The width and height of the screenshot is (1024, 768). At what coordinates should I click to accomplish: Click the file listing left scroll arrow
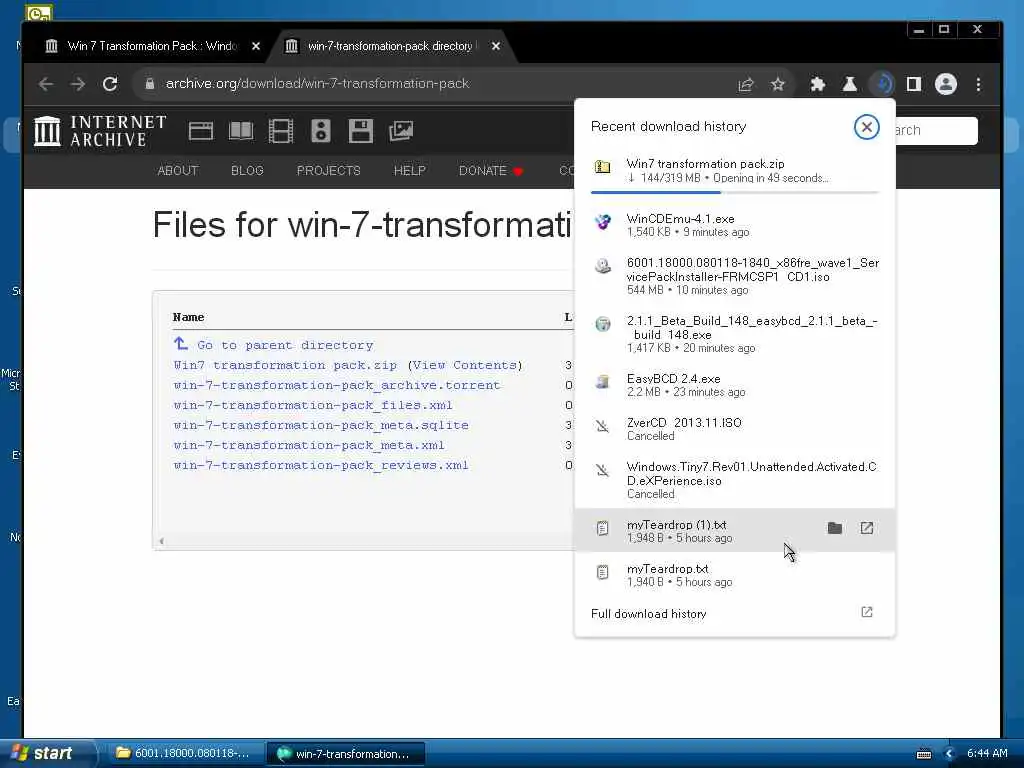tap(161, 541)
